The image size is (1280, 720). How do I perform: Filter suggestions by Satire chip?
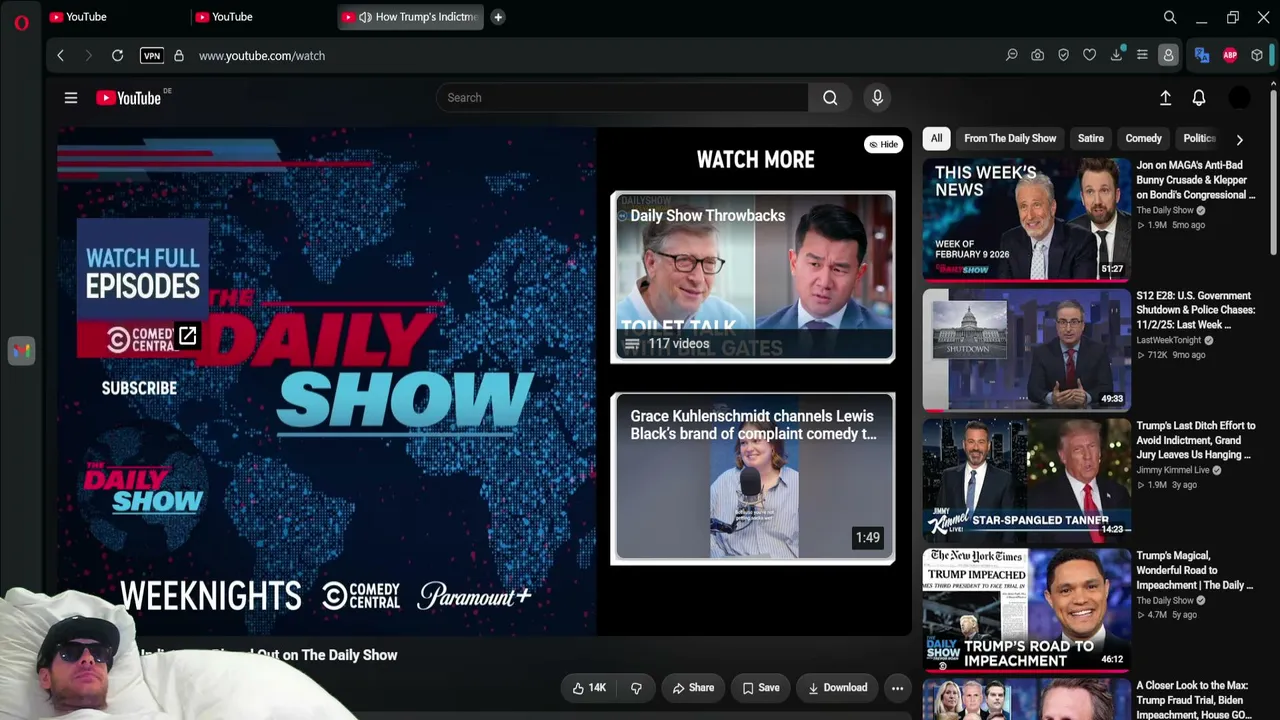pos(1091,139)
